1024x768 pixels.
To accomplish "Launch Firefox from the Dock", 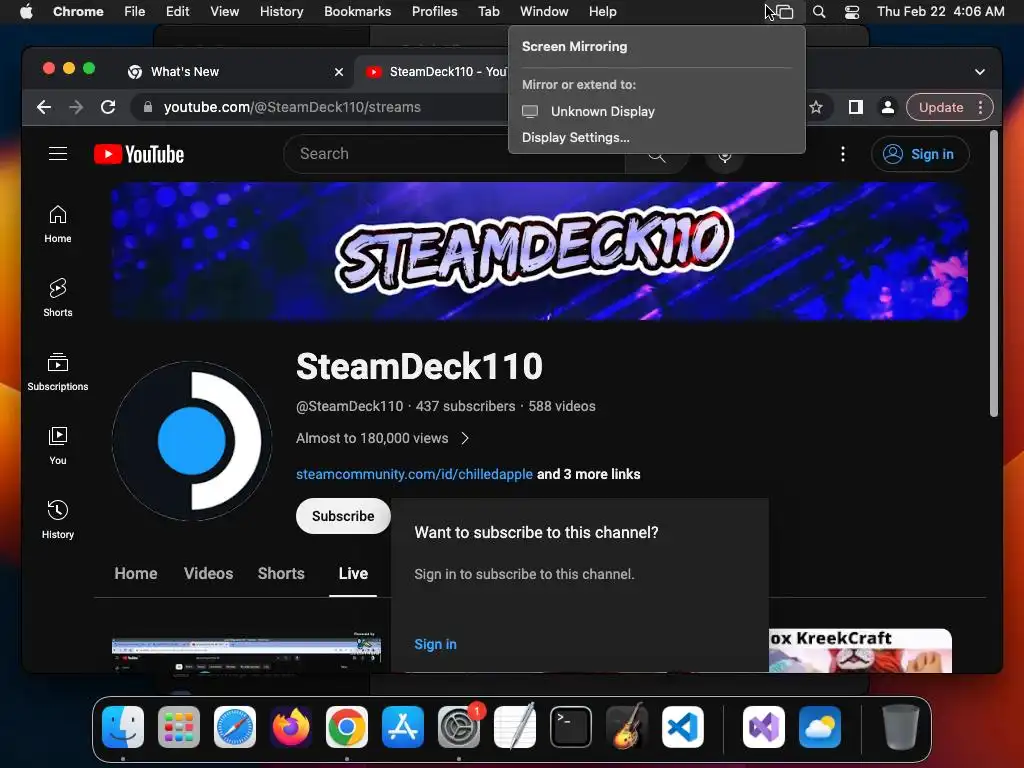I will point(291,727).
